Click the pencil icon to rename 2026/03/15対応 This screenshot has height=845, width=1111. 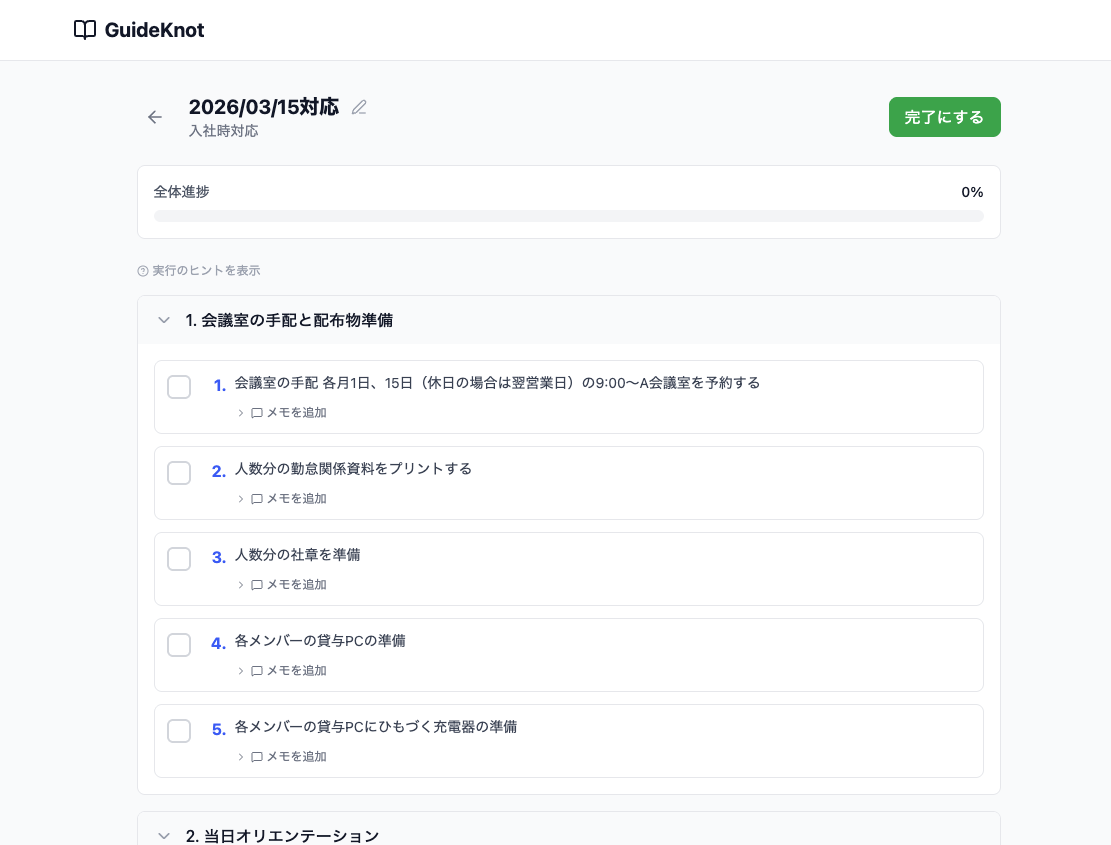coord(359,107)
